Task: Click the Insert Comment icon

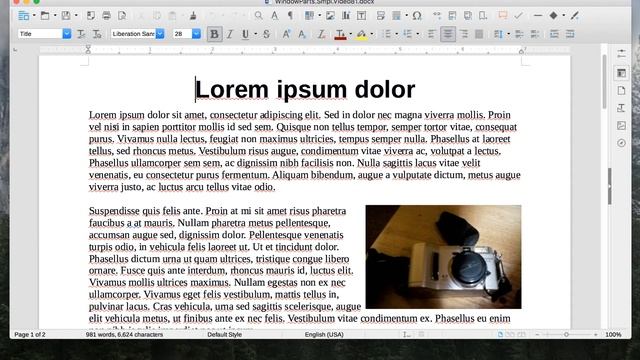Action: (x=503, y=16)
